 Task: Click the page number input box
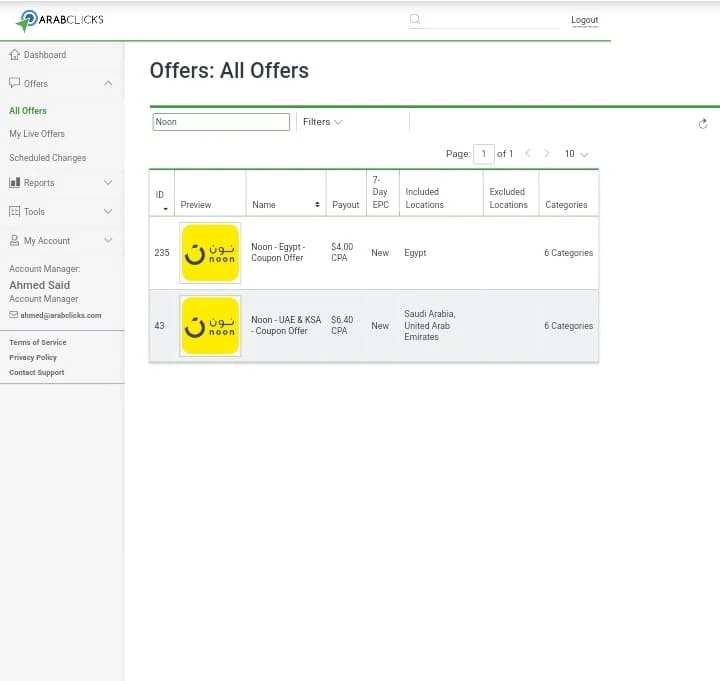pos(484,154)
